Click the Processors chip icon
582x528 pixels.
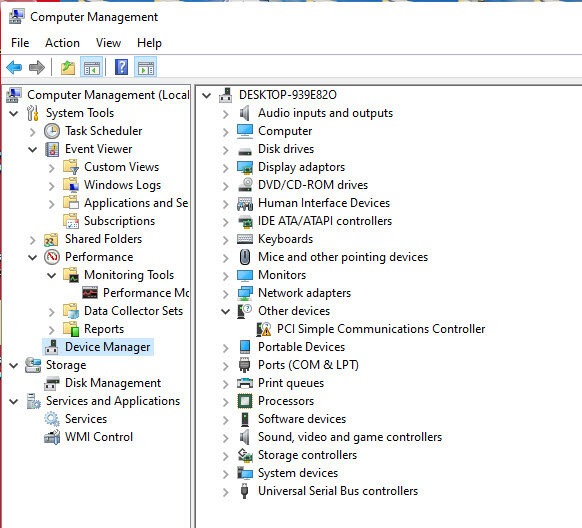coord(245,401)
